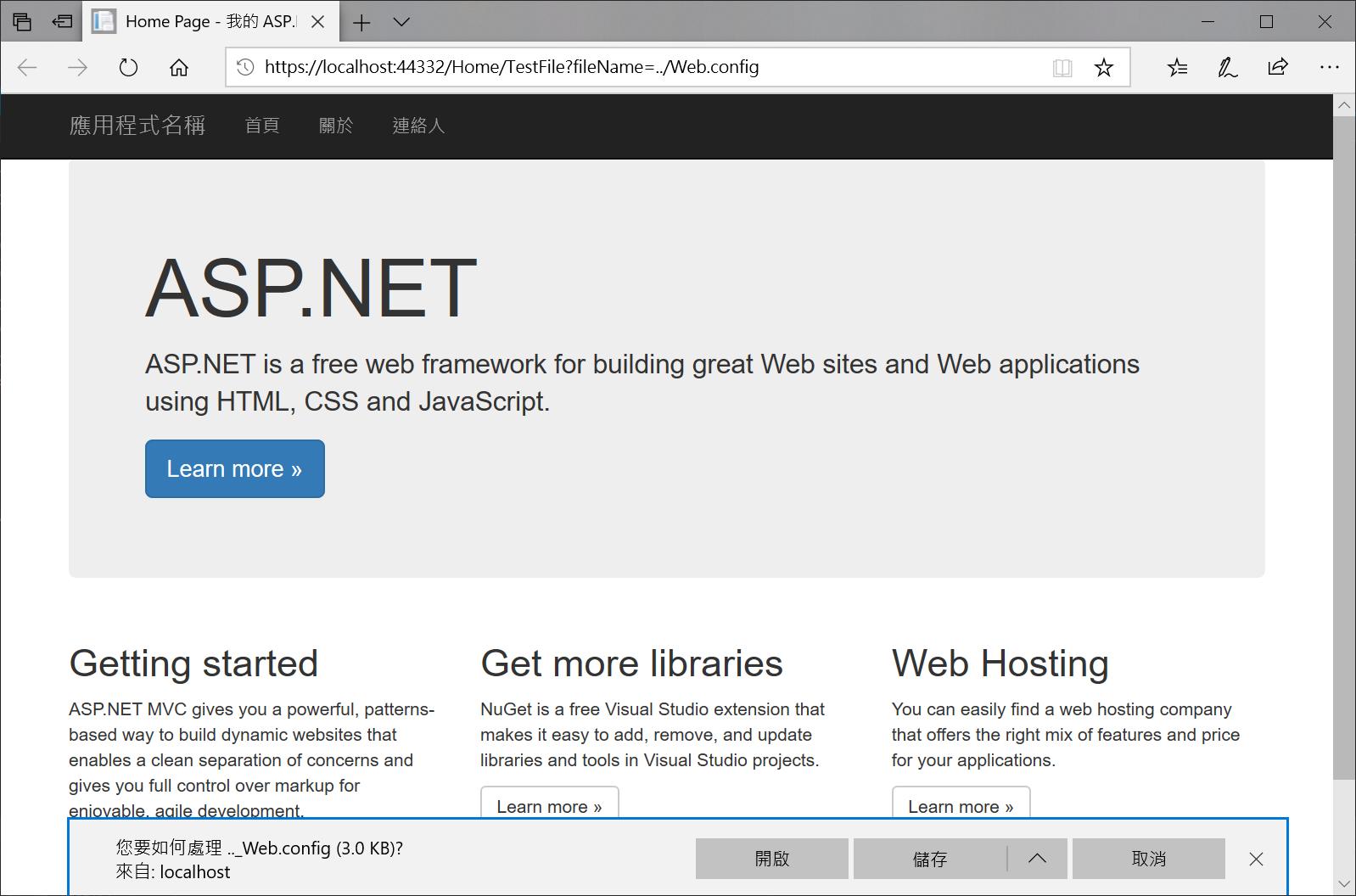Expand save options chevron next to 儲存
Image resolution: width=1356 pixels, height=896 pixels.
coord(1037,859)
